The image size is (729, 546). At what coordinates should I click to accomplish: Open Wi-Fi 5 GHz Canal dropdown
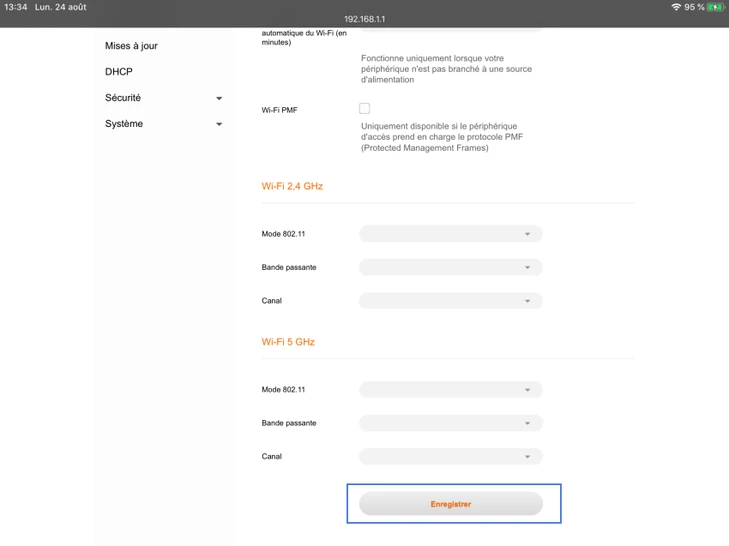(451, 456)
